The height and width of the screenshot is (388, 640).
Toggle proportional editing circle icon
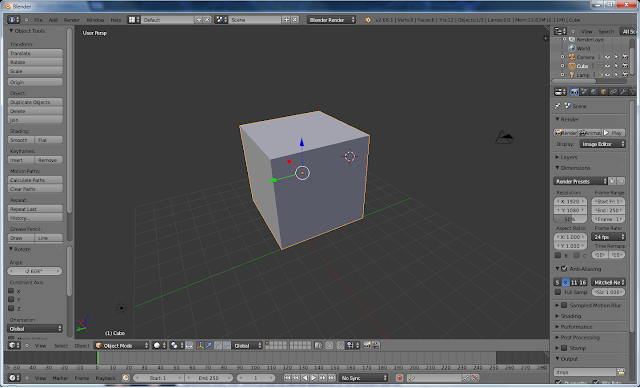coord(329,346)
